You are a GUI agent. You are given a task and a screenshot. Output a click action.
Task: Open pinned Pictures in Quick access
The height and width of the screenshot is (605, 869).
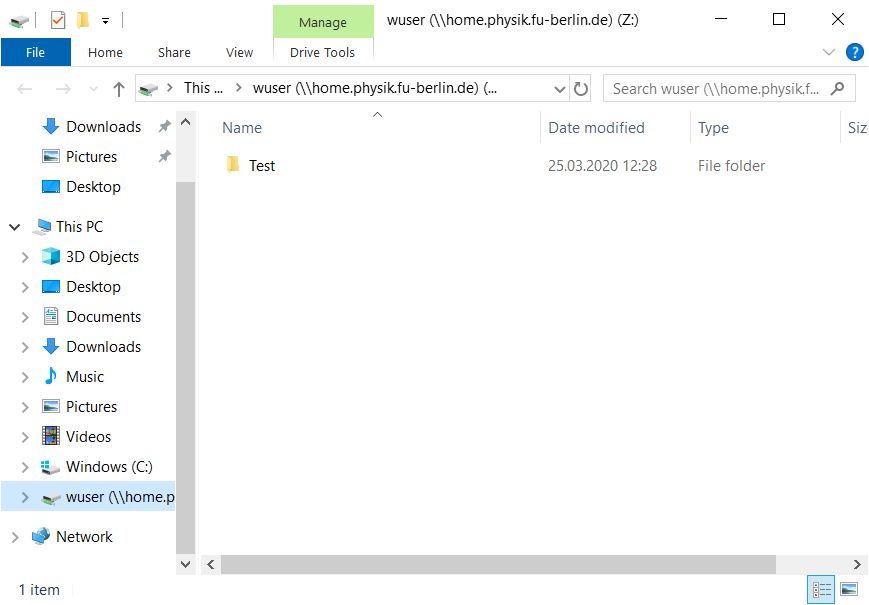(91, 157)
